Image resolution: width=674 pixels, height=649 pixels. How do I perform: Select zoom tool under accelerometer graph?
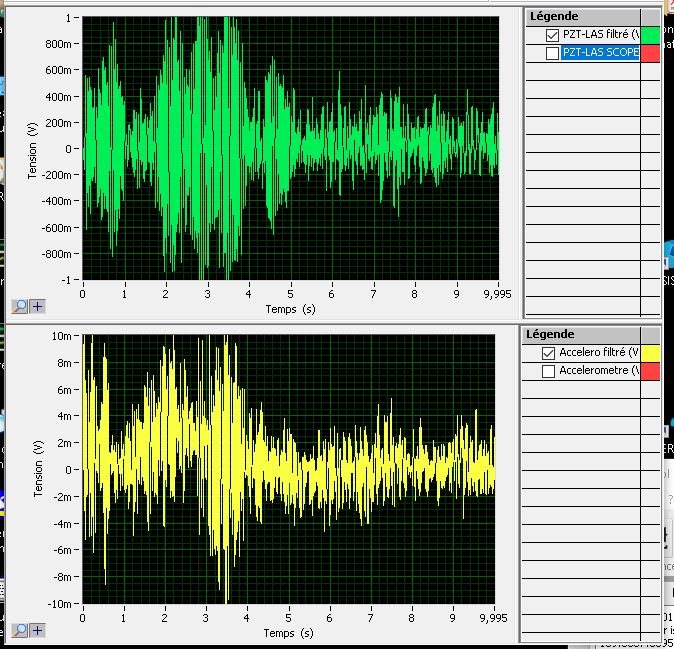pos(20,630)
